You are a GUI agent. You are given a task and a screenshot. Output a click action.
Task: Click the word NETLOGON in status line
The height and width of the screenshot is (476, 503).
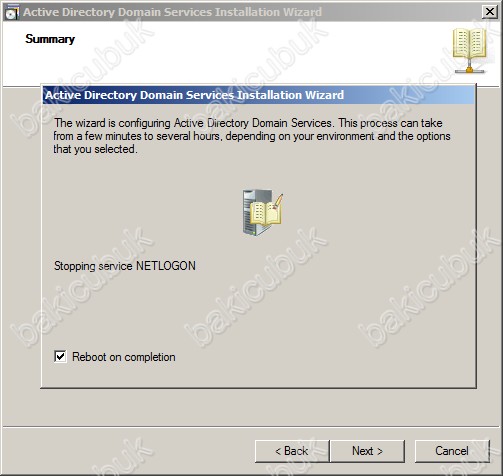(166, 266)
